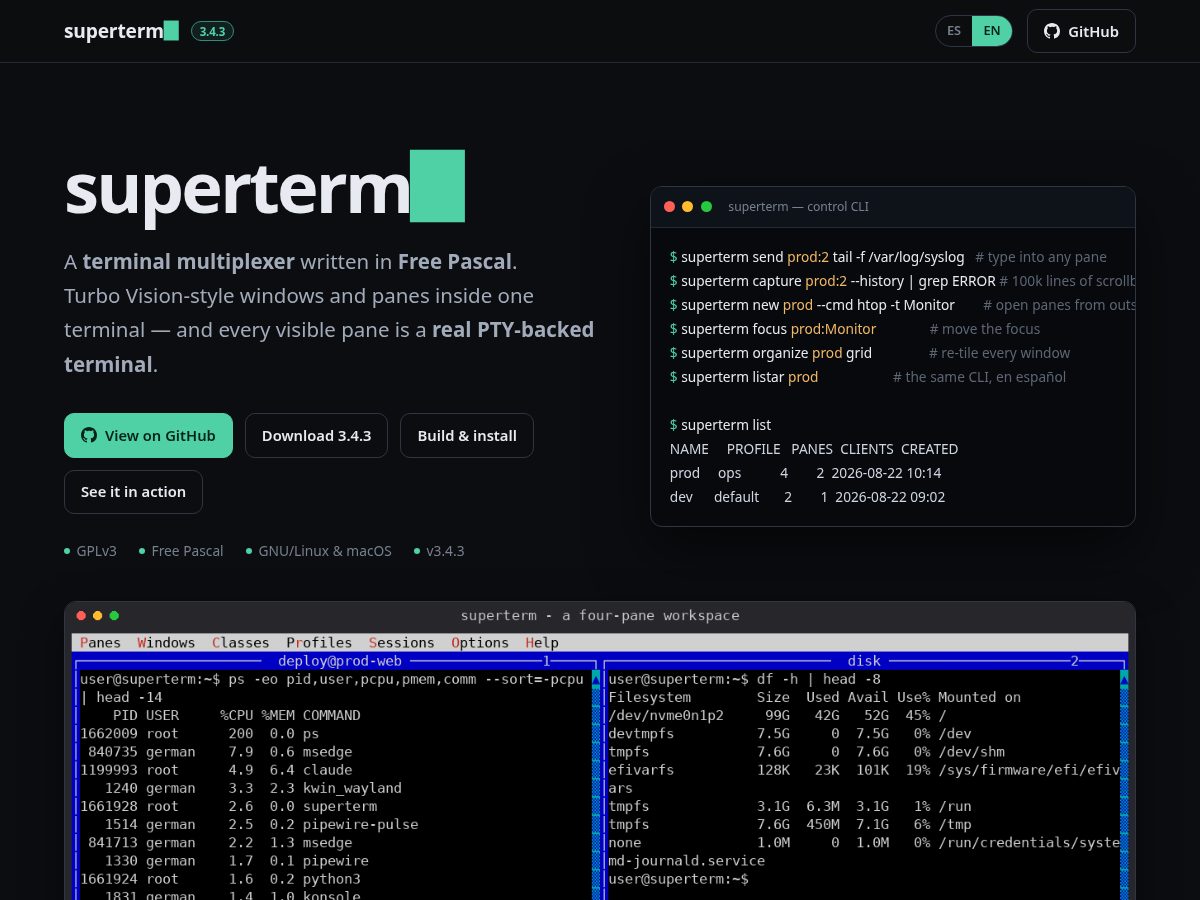Click the 'superterm new prod' command line
This screenshot has height=900, width=1200.
pyautogui.click(x=812, y=305)
